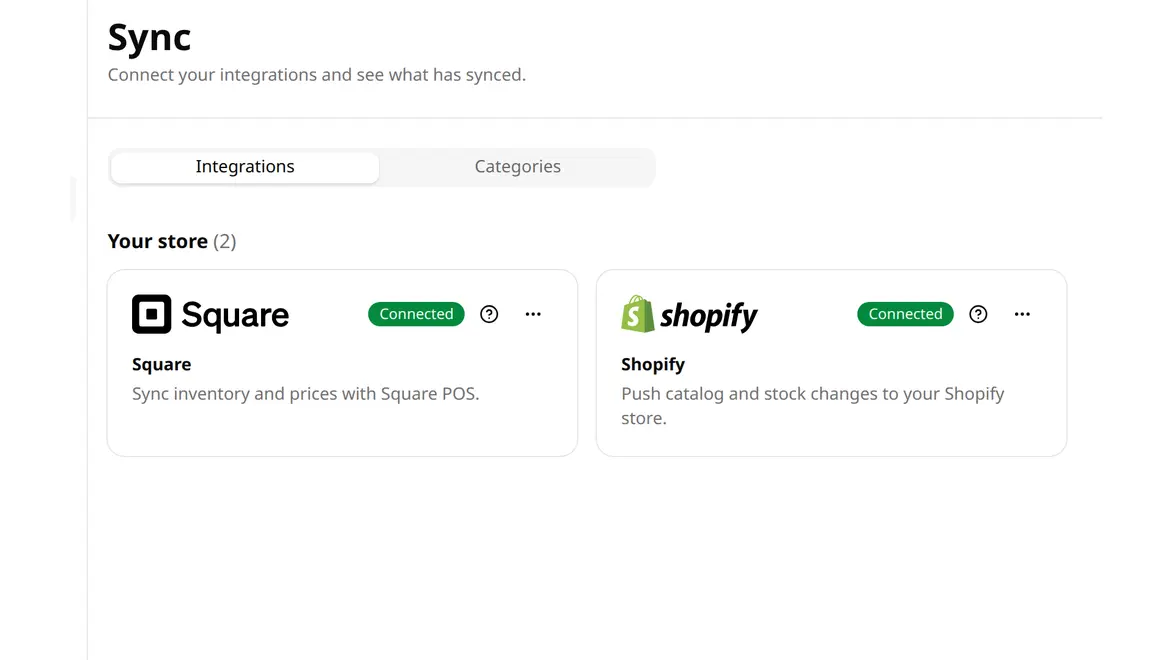The image size is (1174, 660).
Task: Click the "Sync" page title
Action: coord(149,37)
